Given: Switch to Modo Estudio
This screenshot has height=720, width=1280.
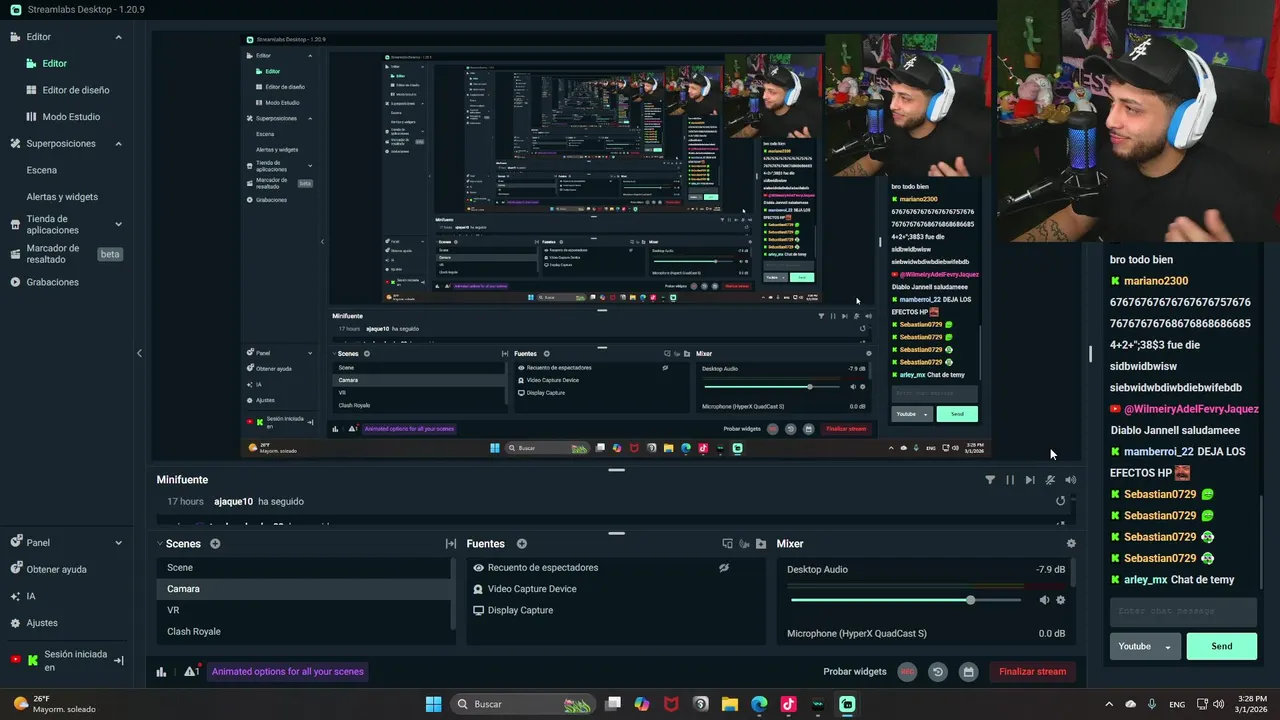Looking at the screenshot, I should coord(71,117).
